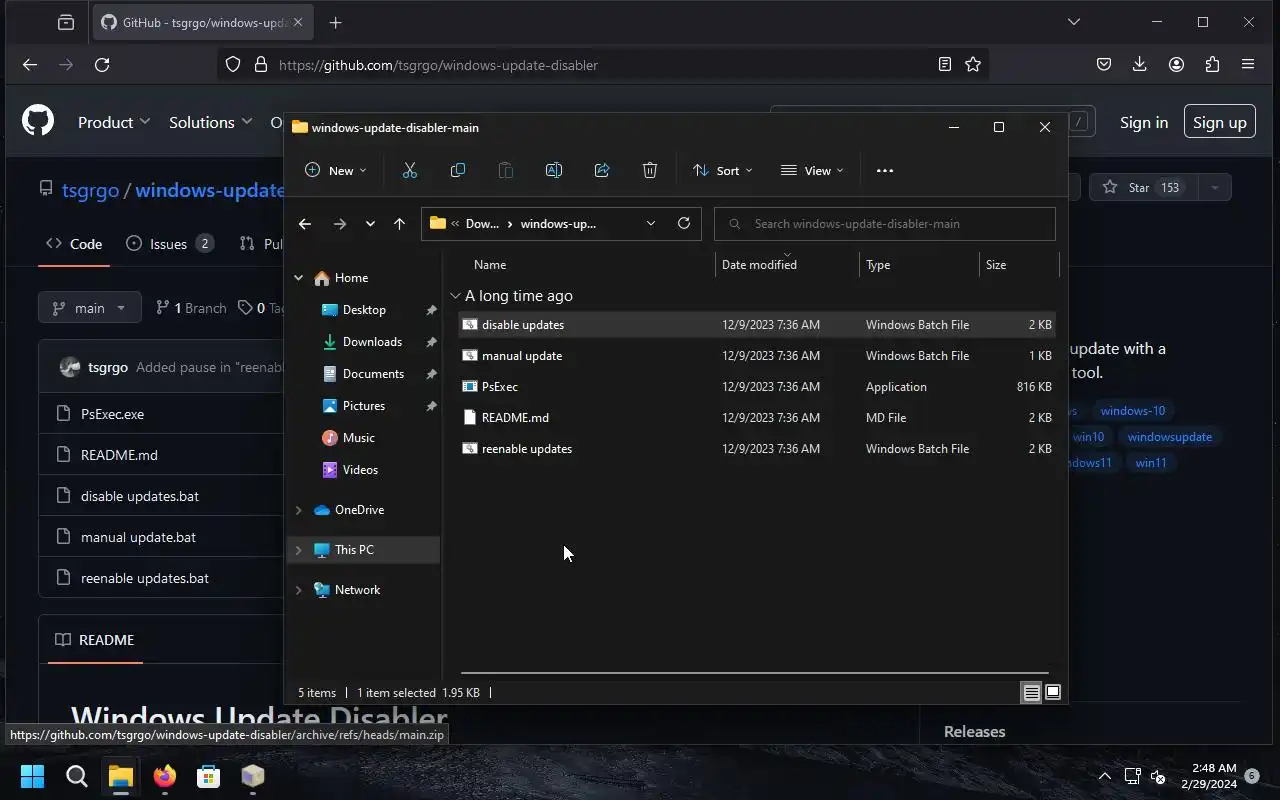This screenshot has height=800, width=1280.
Task: Open Firefox from the taskbar
Action: coord(164,776)
